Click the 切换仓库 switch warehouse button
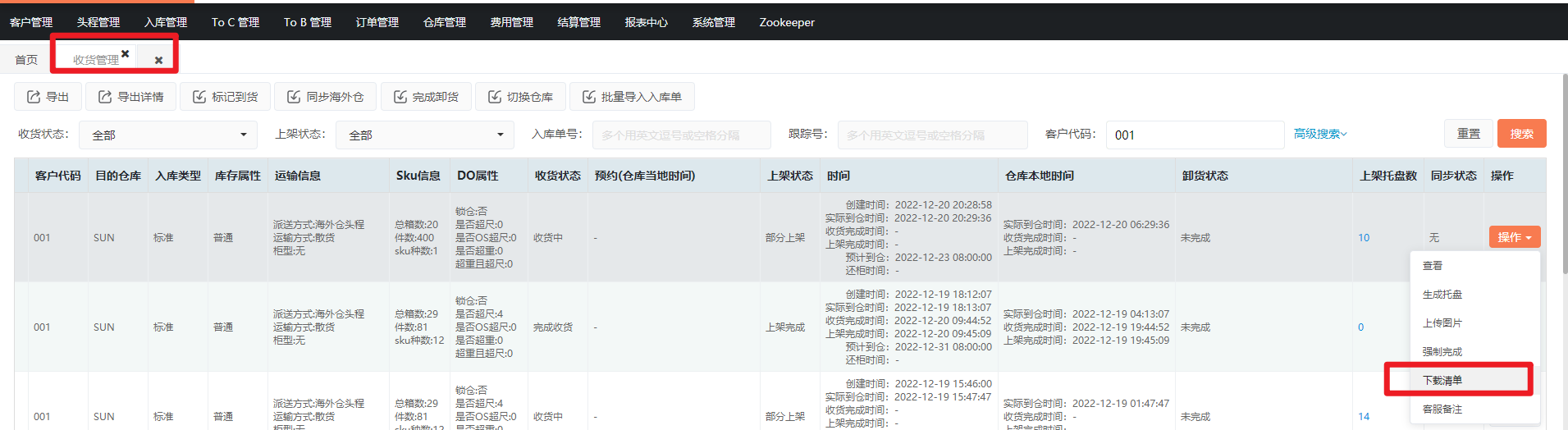 520,97
